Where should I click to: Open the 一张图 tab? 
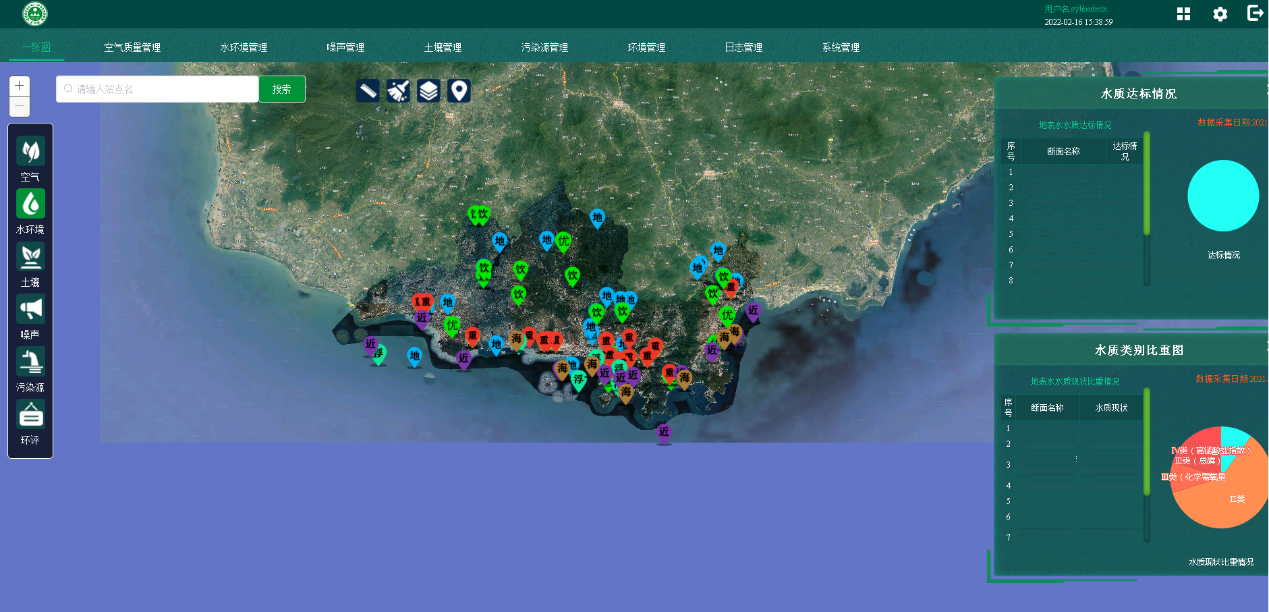tap(36, 47)
